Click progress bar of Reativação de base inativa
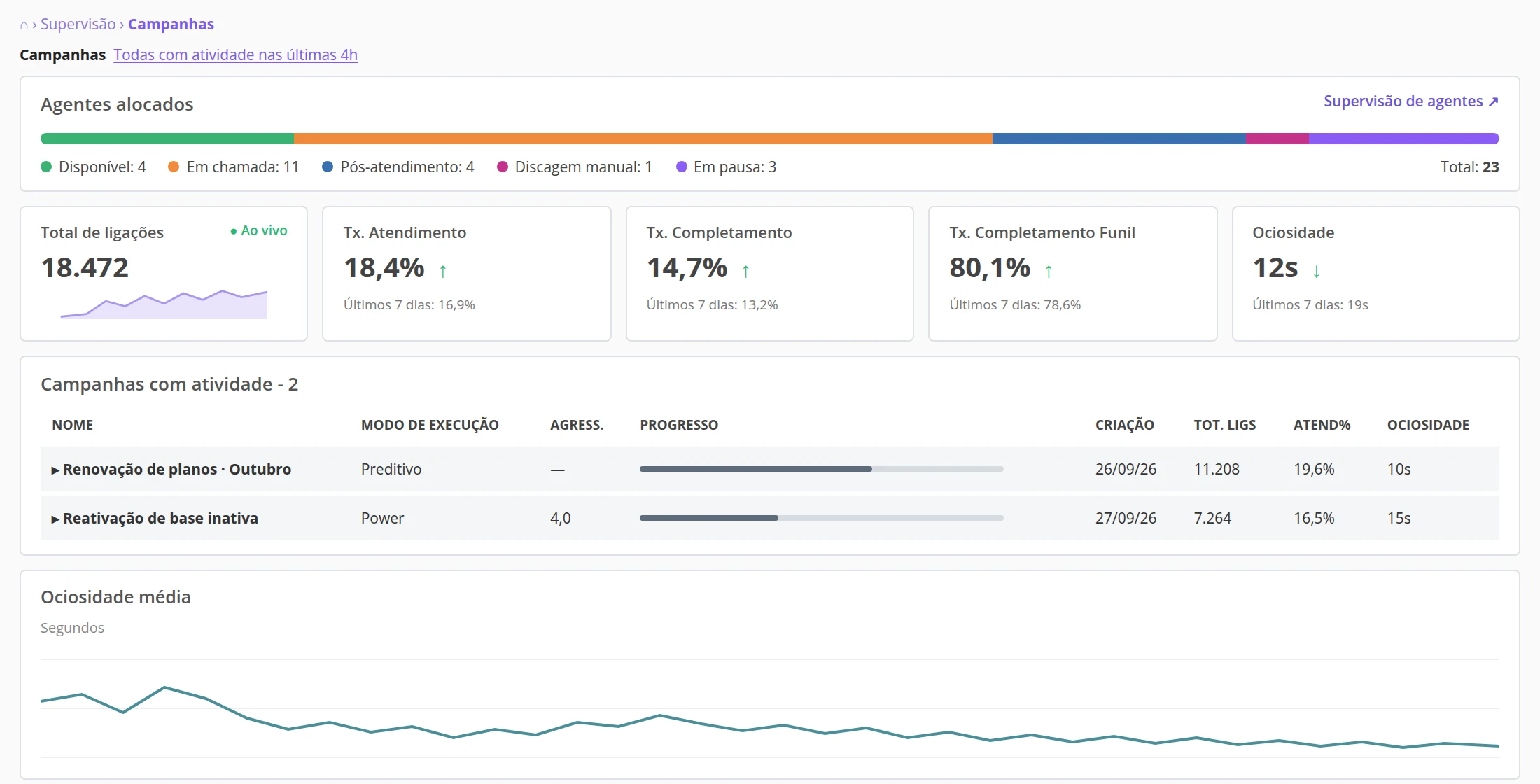Screen dimensions: 1540x784 (822, 518)
